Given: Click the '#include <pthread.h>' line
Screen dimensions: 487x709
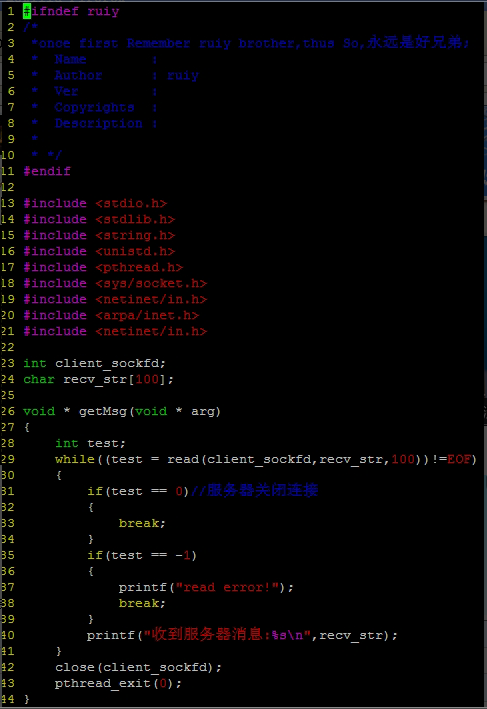Looking at the screenshot, I should (x=103, y=267).
